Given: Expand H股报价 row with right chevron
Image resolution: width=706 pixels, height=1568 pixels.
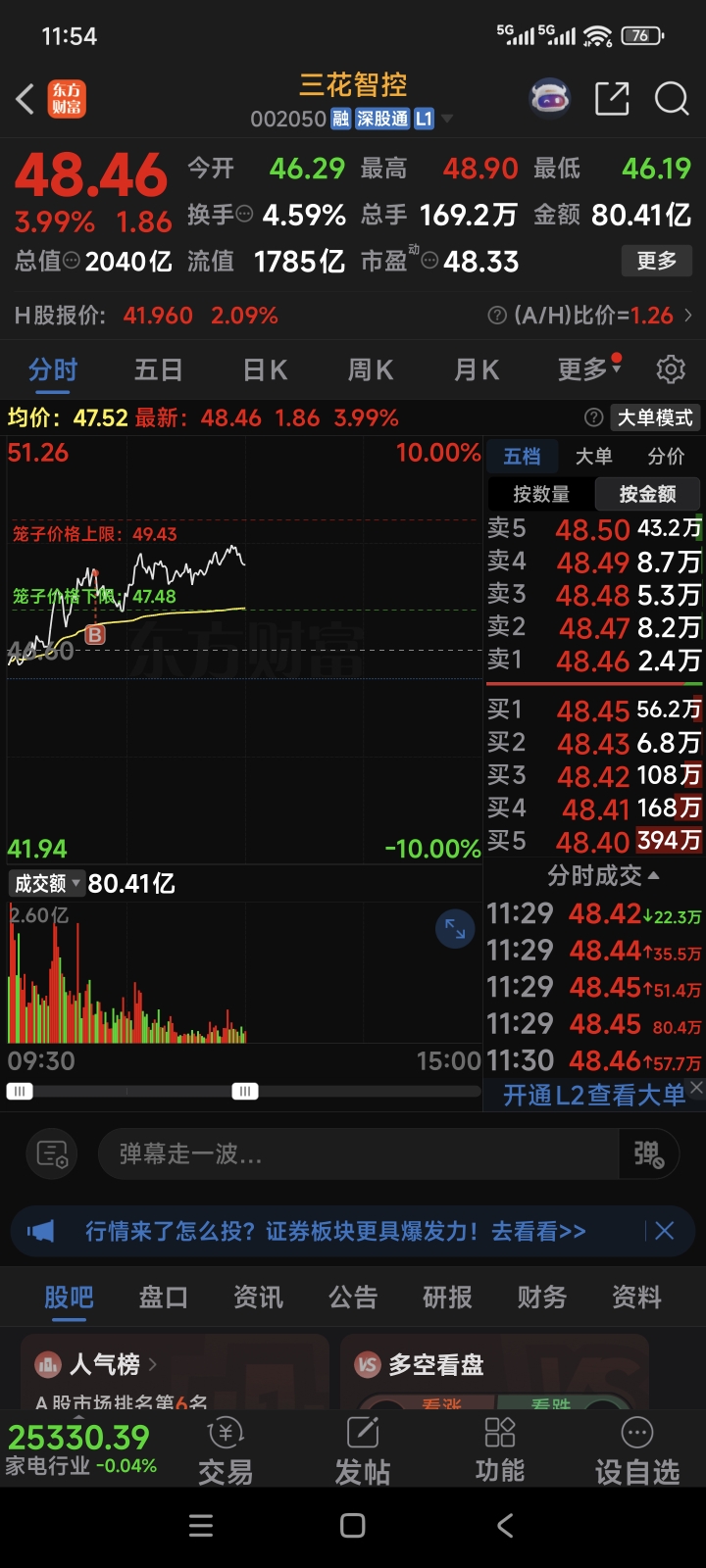Looking at the screenshot, I should pos(688,316).
